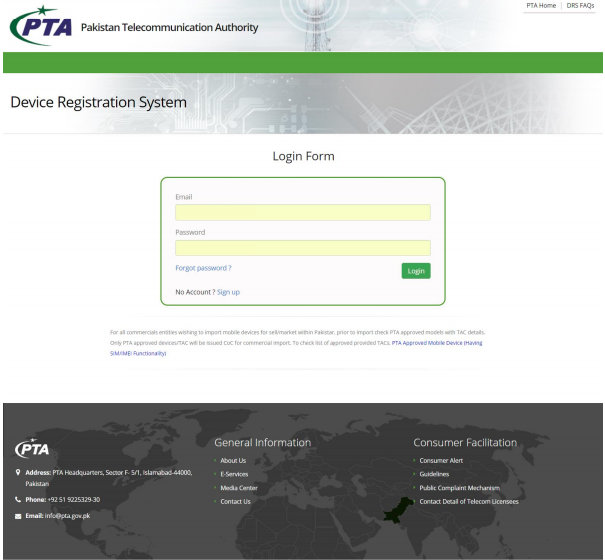Open Contact Us in General Information
The width and height of the screenshot is (605, 560).
[x=235, y=501]
